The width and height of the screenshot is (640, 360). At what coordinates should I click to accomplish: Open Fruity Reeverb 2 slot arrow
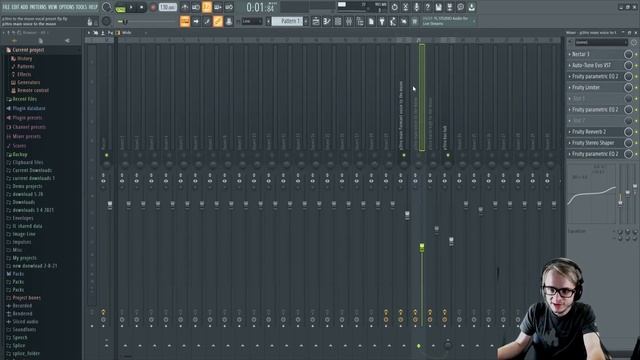570,132
